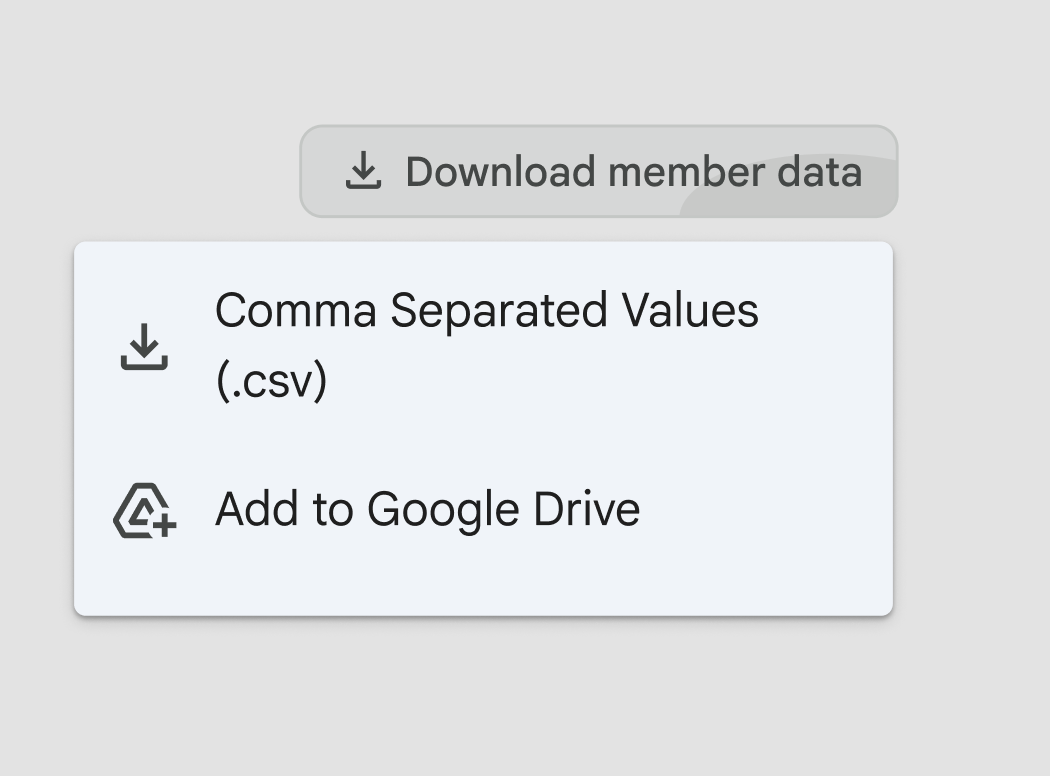
Task: Click the download icon beside Comma Separated Values
Action: click(144, 346)
